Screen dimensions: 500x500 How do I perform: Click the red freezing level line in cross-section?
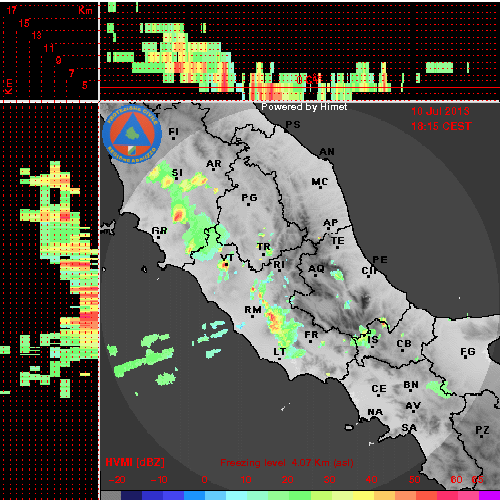299,88
